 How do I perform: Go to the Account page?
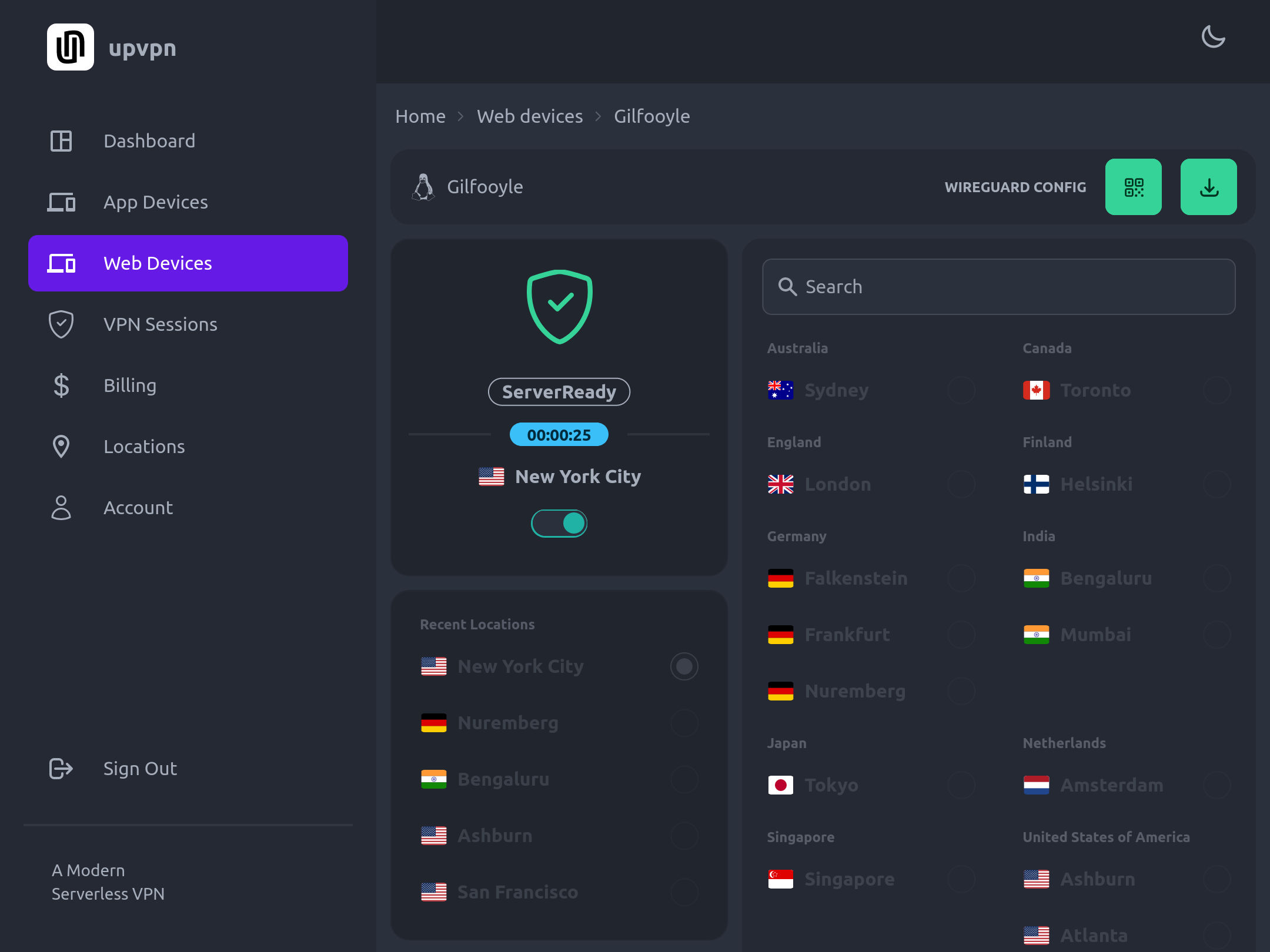point(138,508)
